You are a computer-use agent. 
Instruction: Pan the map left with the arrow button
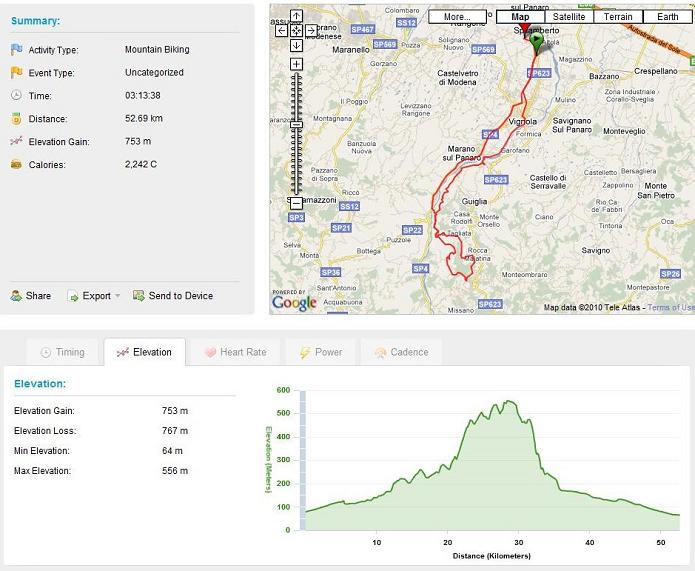[283, 31]
